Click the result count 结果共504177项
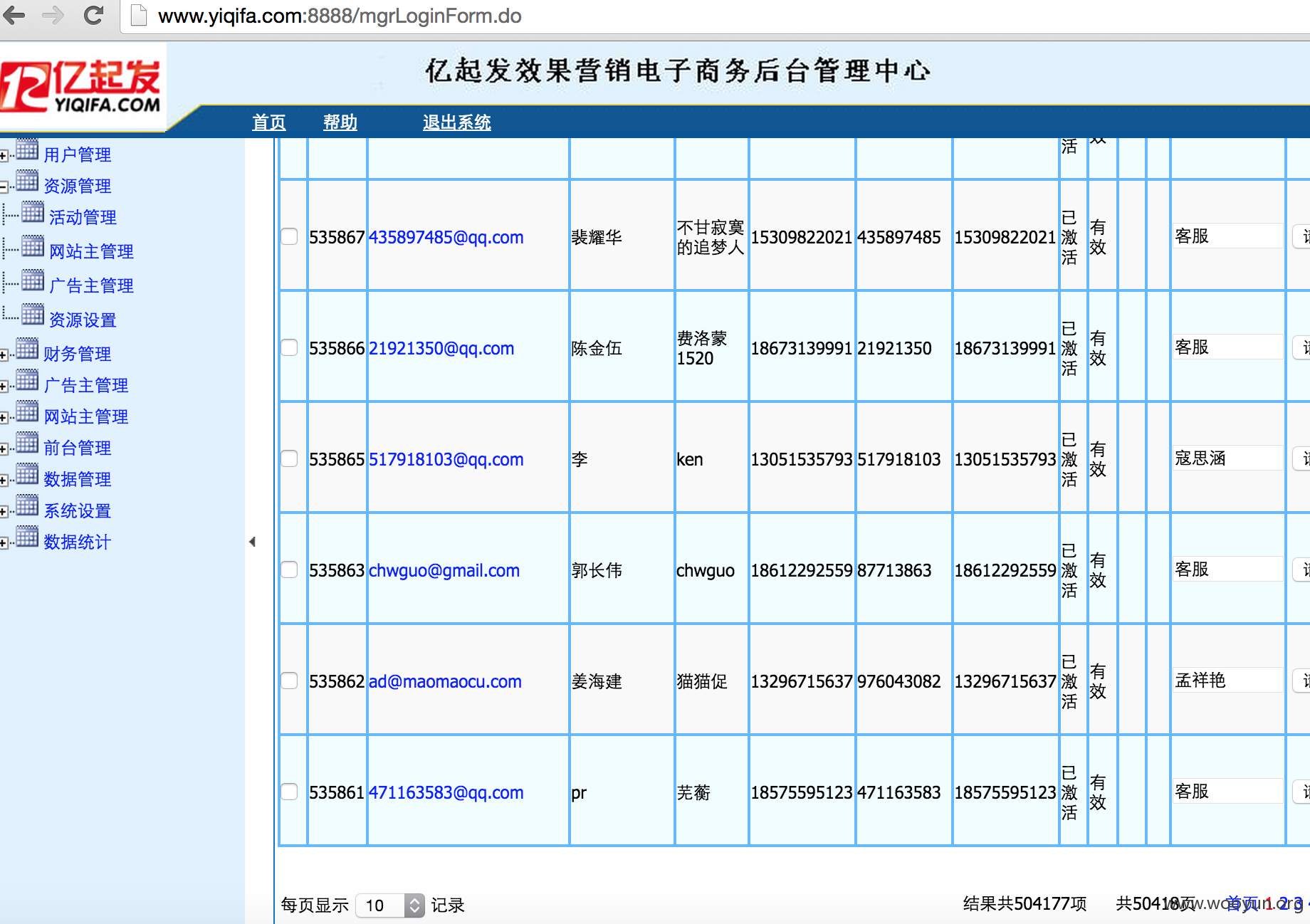 tap(1025, 903)
